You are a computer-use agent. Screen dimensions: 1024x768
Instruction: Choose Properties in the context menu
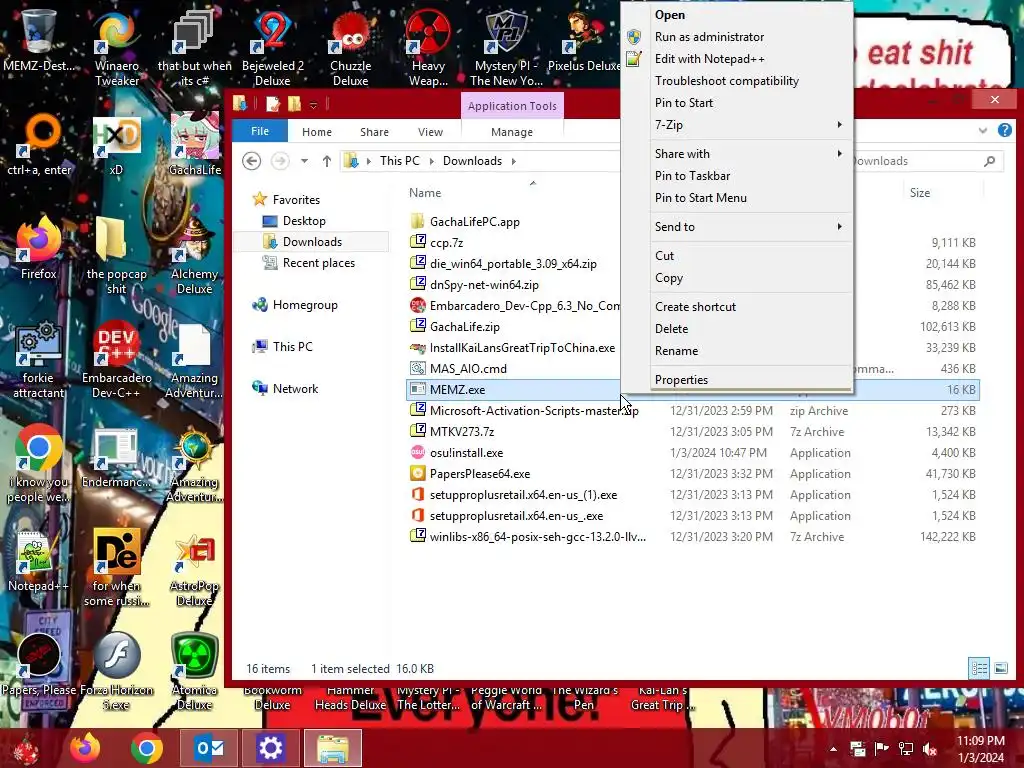(751, 379)
